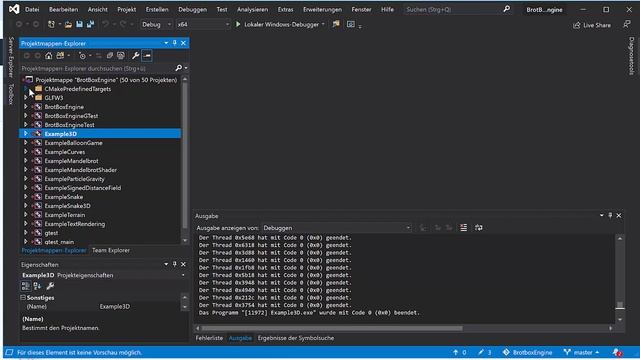Create a new project from toolbar icon

(x=51, y=24)
